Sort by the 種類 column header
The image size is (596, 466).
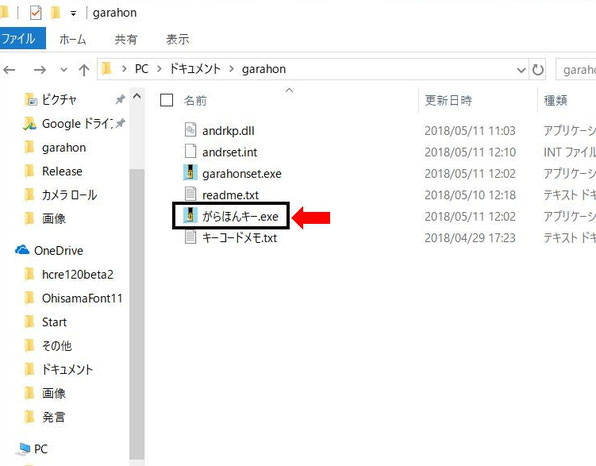[556, 101]
